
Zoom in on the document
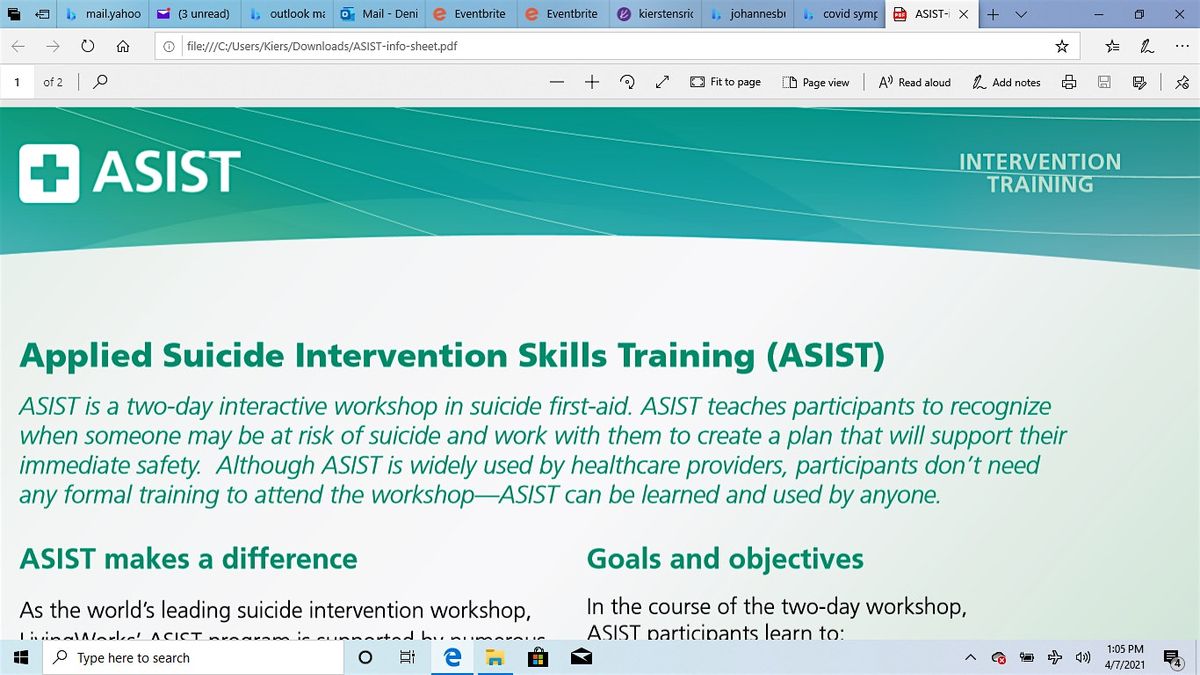pyautogui.click(x=592, y=82)
